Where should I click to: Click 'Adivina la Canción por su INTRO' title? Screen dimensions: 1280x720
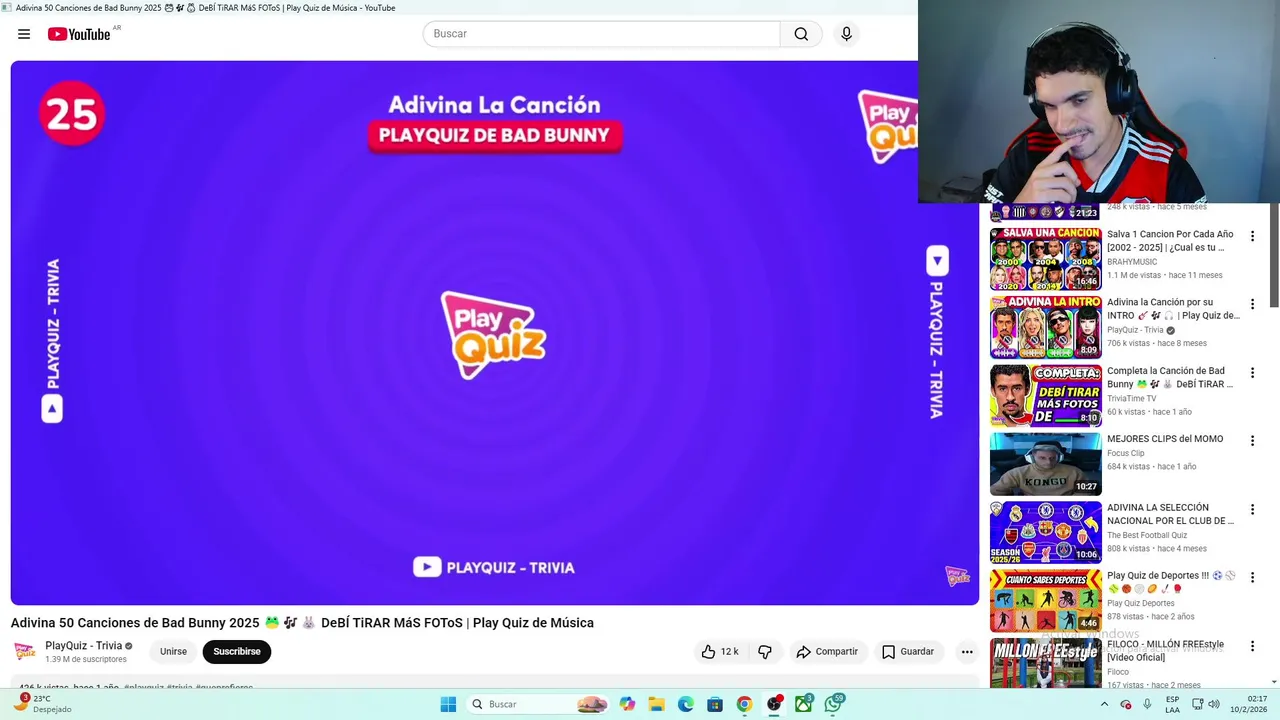pos(1173,309)
